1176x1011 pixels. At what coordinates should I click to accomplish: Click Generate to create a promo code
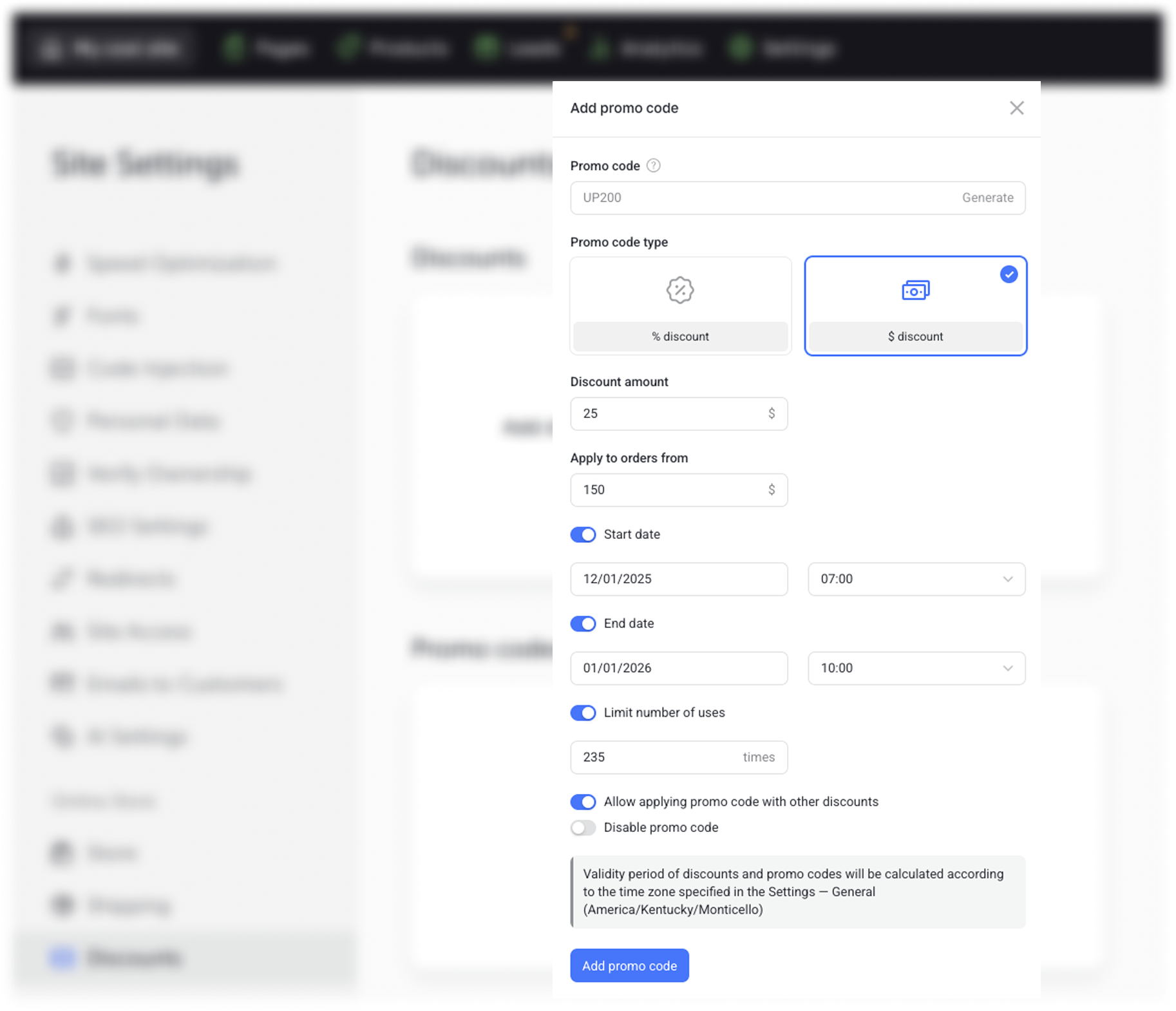pyautogui.click(x=987, y=198)
